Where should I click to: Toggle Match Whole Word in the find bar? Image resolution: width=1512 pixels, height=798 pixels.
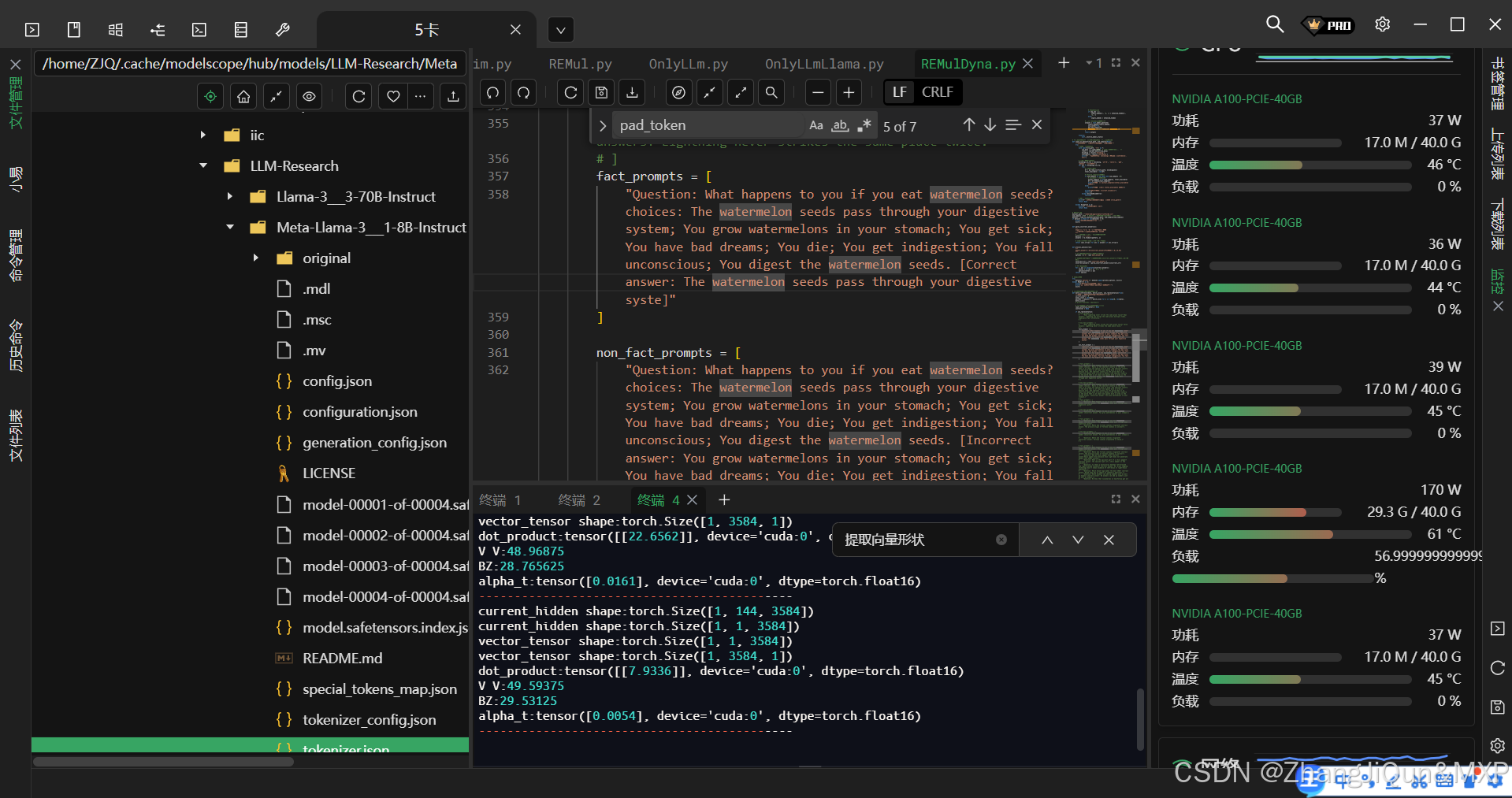point(841,125)
